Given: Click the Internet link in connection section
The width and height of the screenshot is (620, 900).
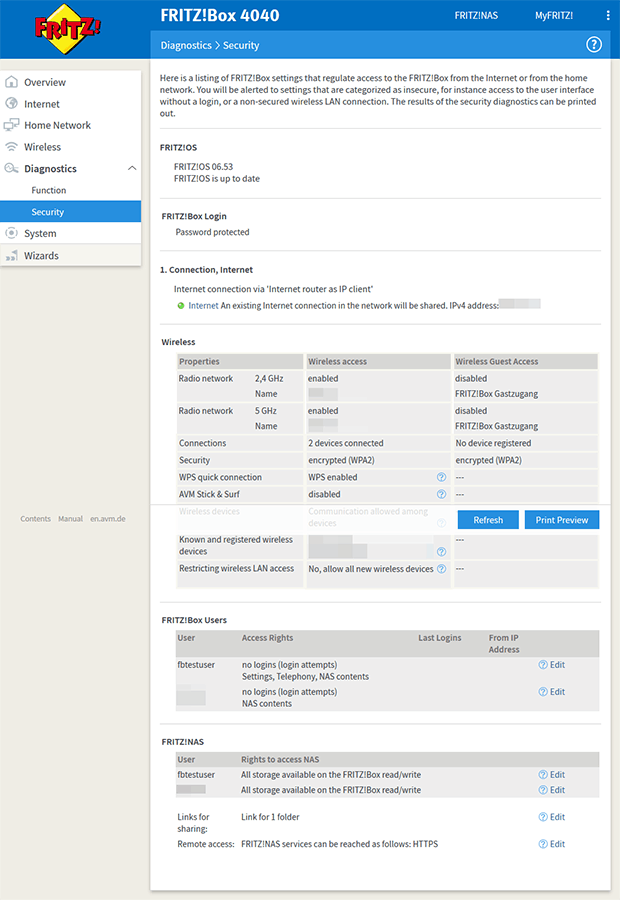Looking at the screenshot, I should (x=203, y=306).
